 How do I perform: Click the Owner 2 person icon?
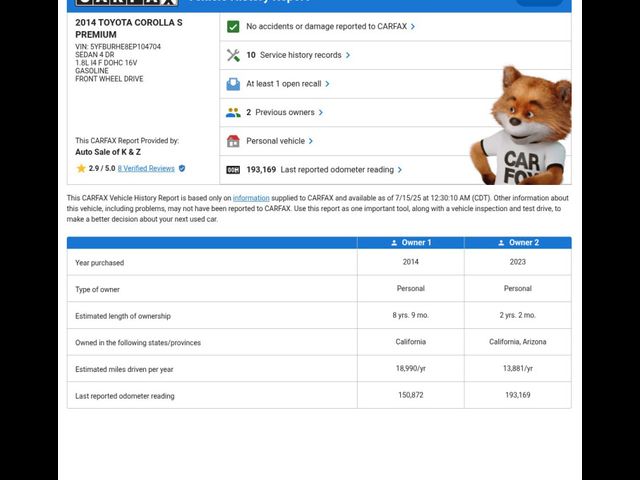[501, 243]
